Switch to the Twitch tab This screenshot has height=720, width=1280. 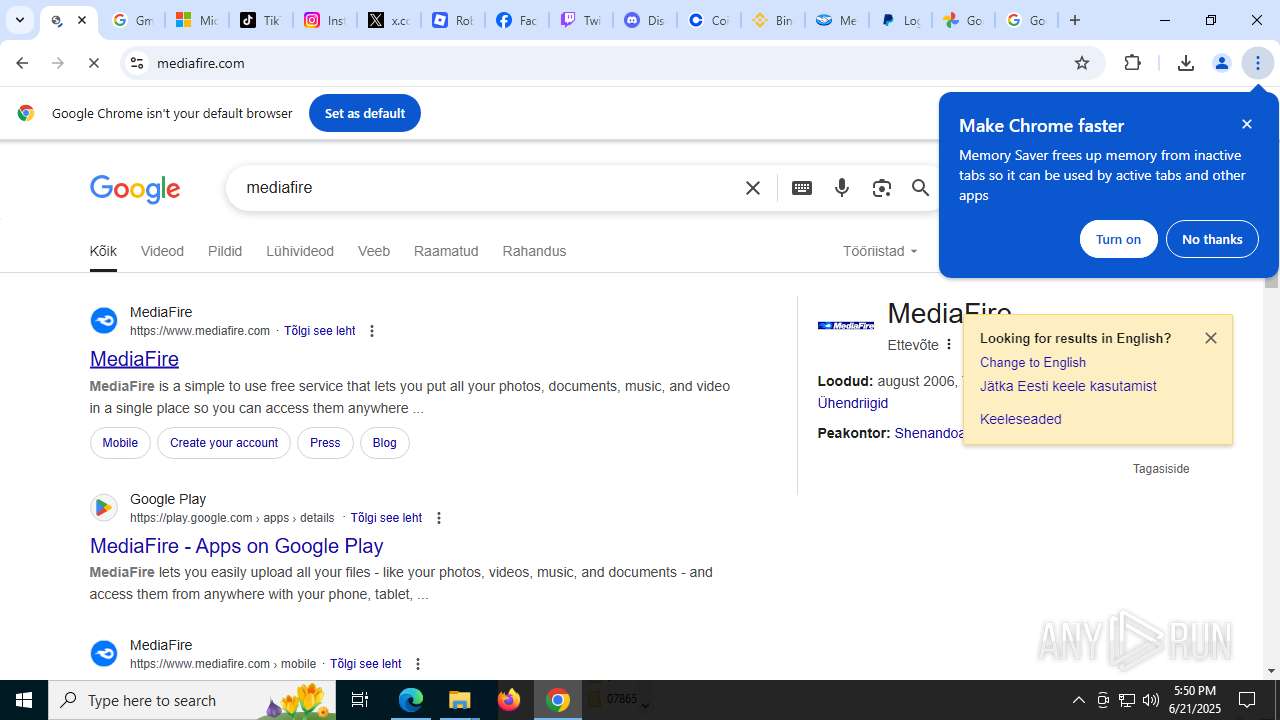pos(580,20)
